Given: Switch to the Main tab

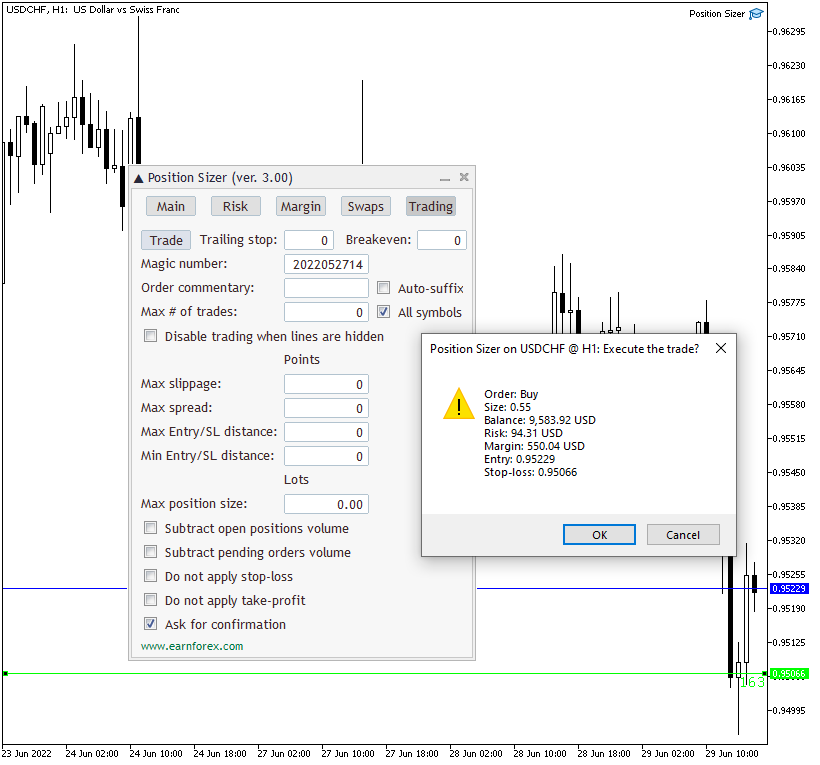Looking at the screenshot, I should (171, 206).
